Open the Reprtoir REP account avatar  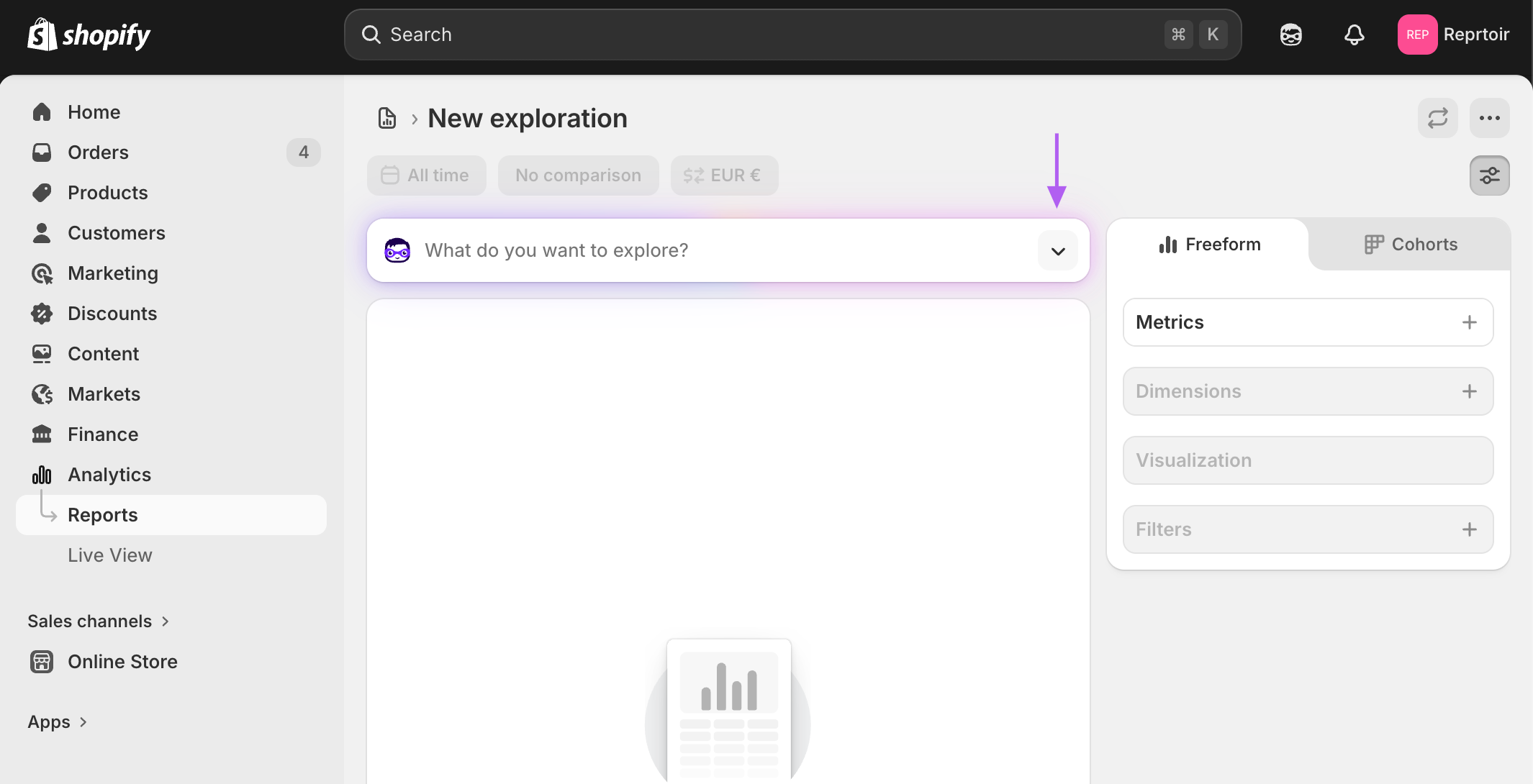point(1416,35)
